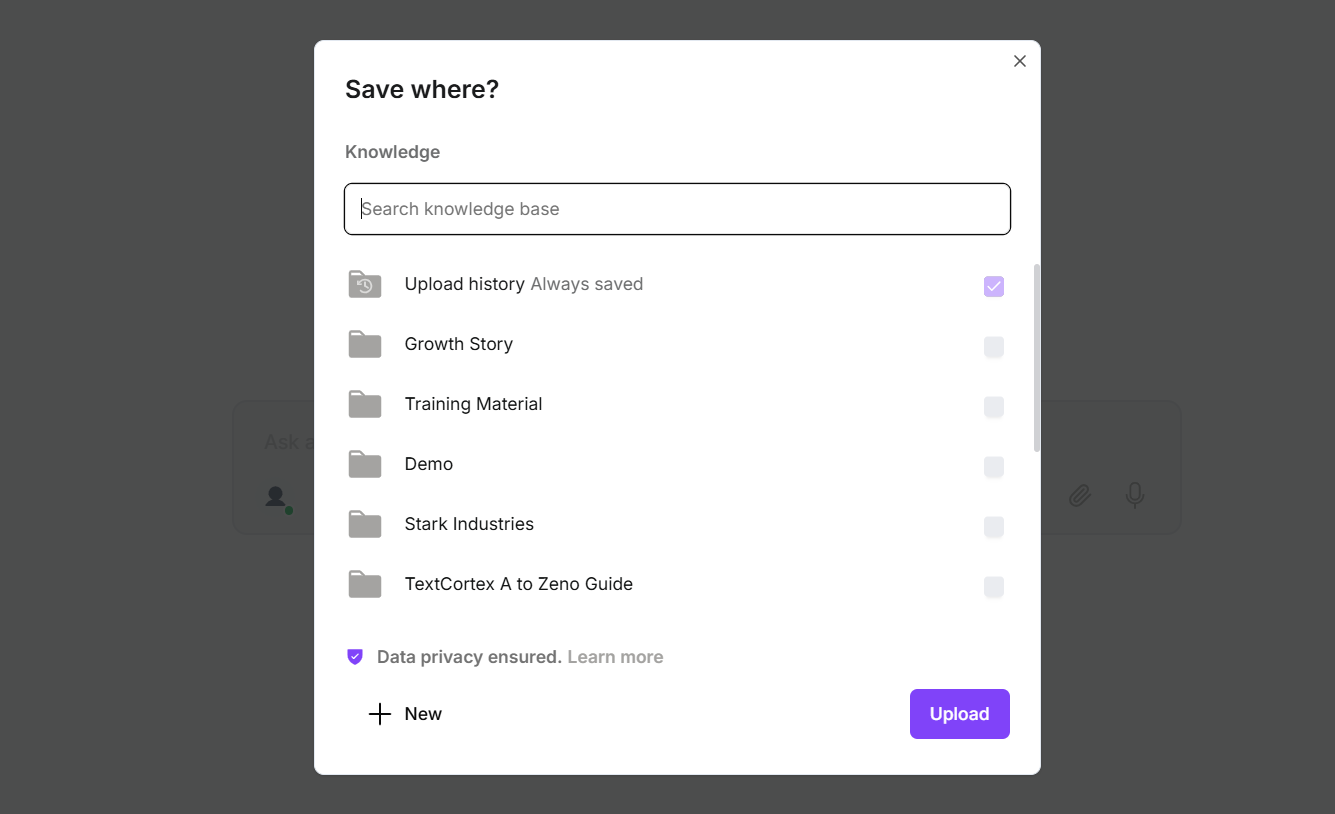This screenshot has width=1335, height=814.
Task: Click the user avatar with green status dot
Action: point(277,497)
